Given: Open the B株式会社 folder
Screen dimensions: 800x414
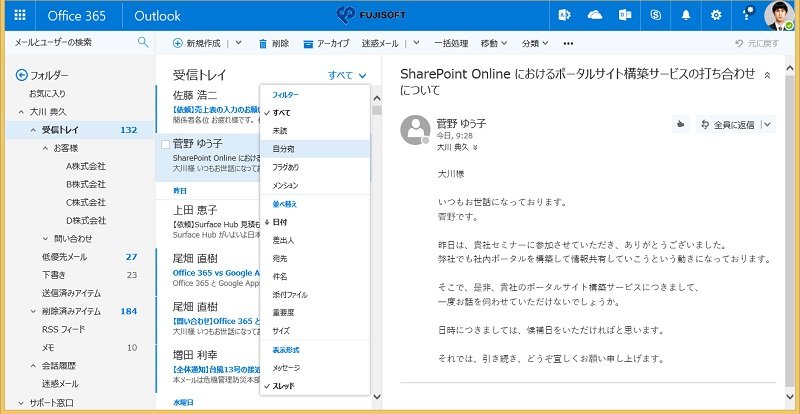Looking at the screenshot, I should point(86,184).
